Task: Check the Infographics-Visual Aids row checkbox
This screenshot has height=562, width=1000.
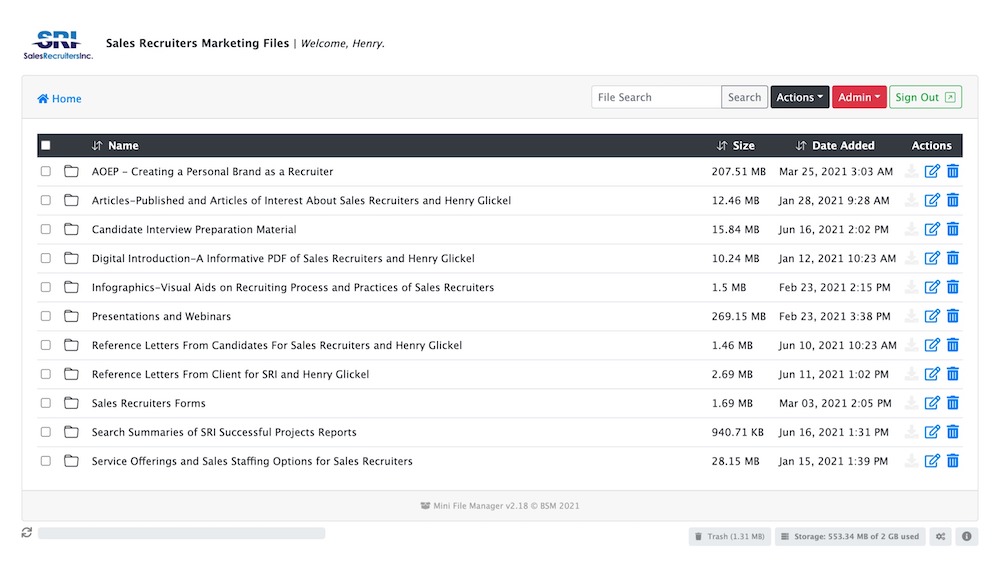Action: point(46,287)
